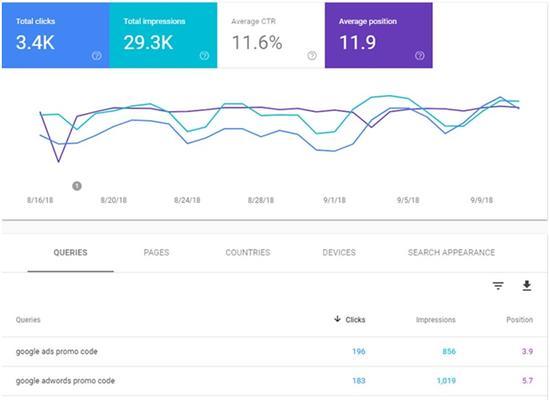
Task: Download the queries table data
Action: coord(527,286)
